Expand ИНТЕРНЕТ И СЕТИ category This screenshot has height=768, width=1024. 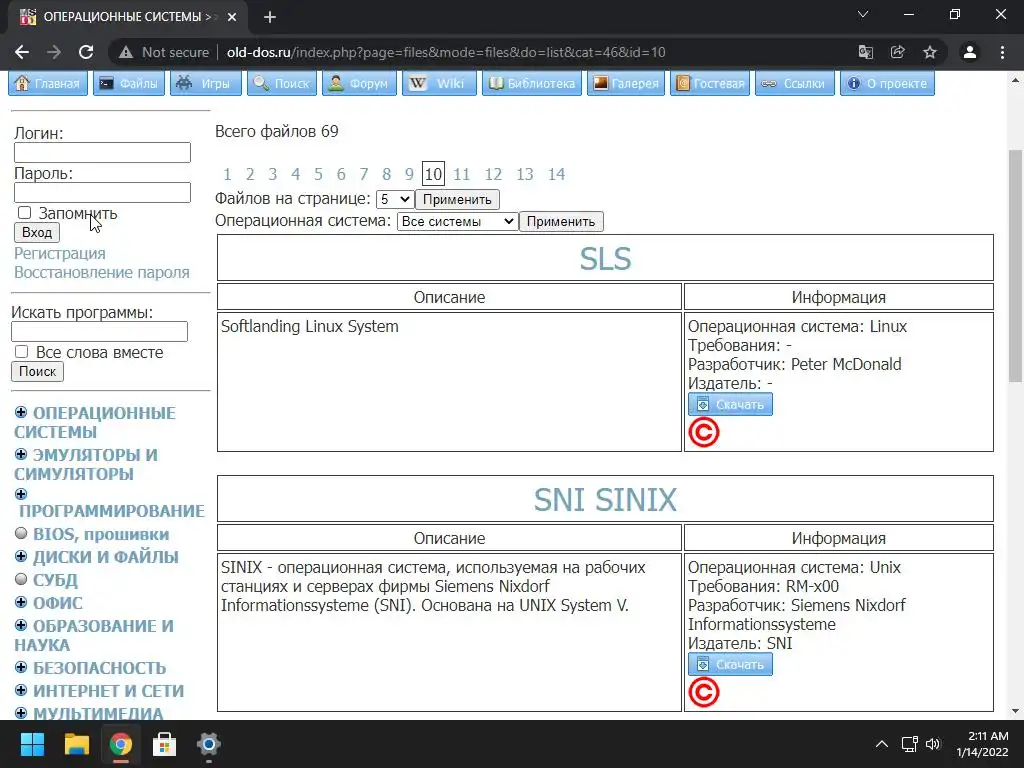[x=21, y=690]
